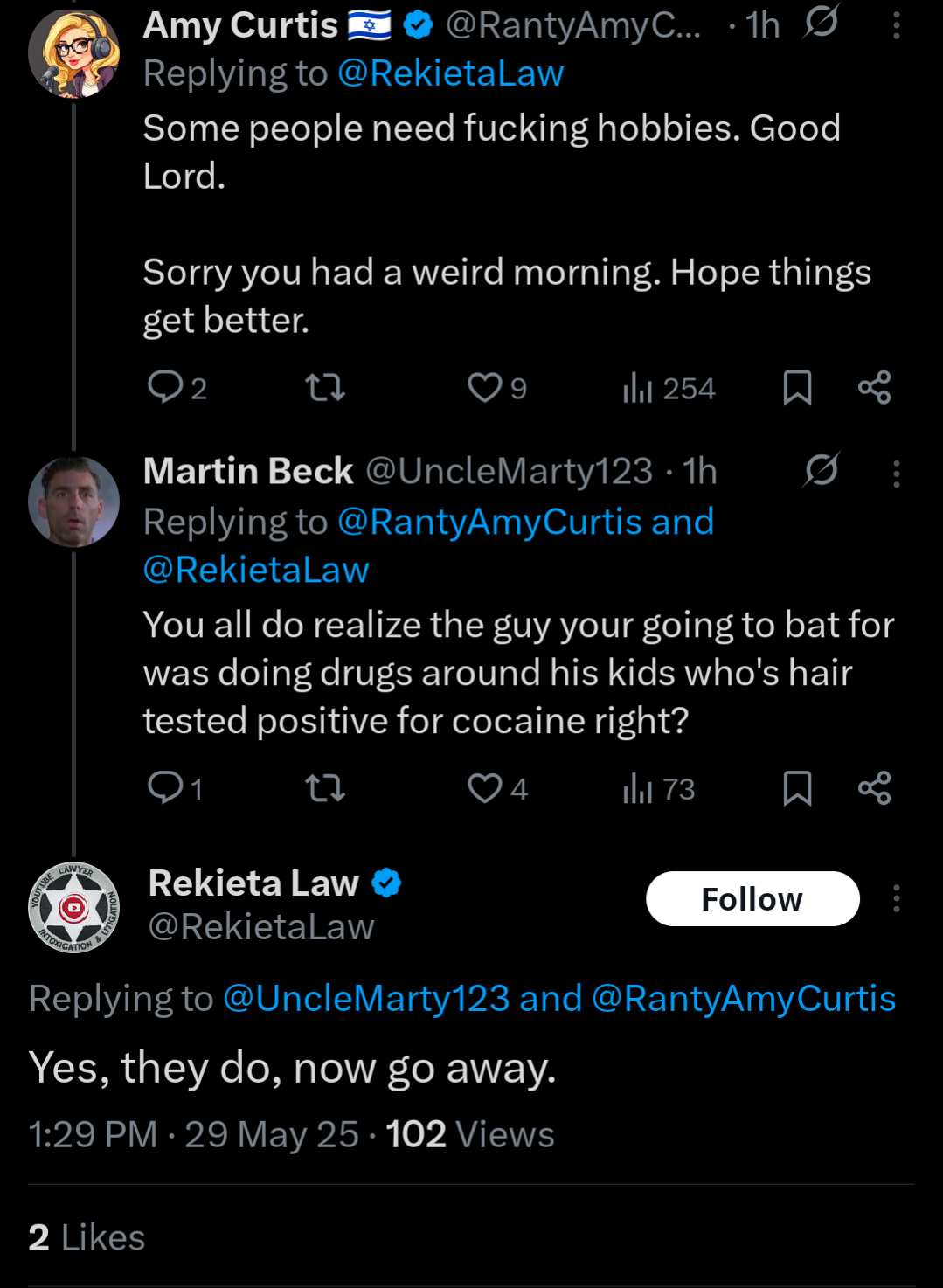
Task: Follow Rekieta Law
Action: point(752,898)
